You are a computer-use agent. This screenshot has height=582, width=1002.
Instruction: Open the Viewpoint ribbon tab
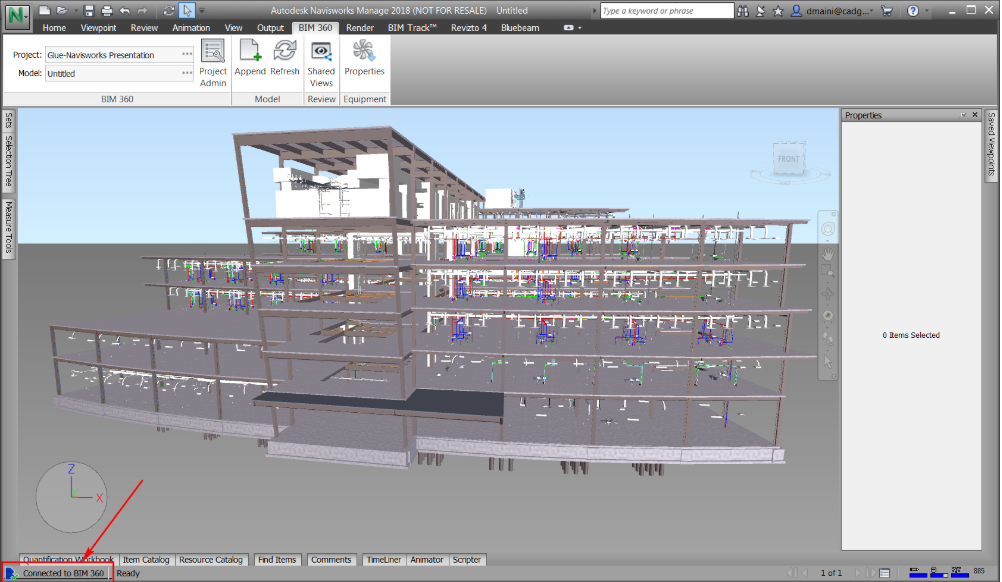pyautogui.click(x=98, y=27)
